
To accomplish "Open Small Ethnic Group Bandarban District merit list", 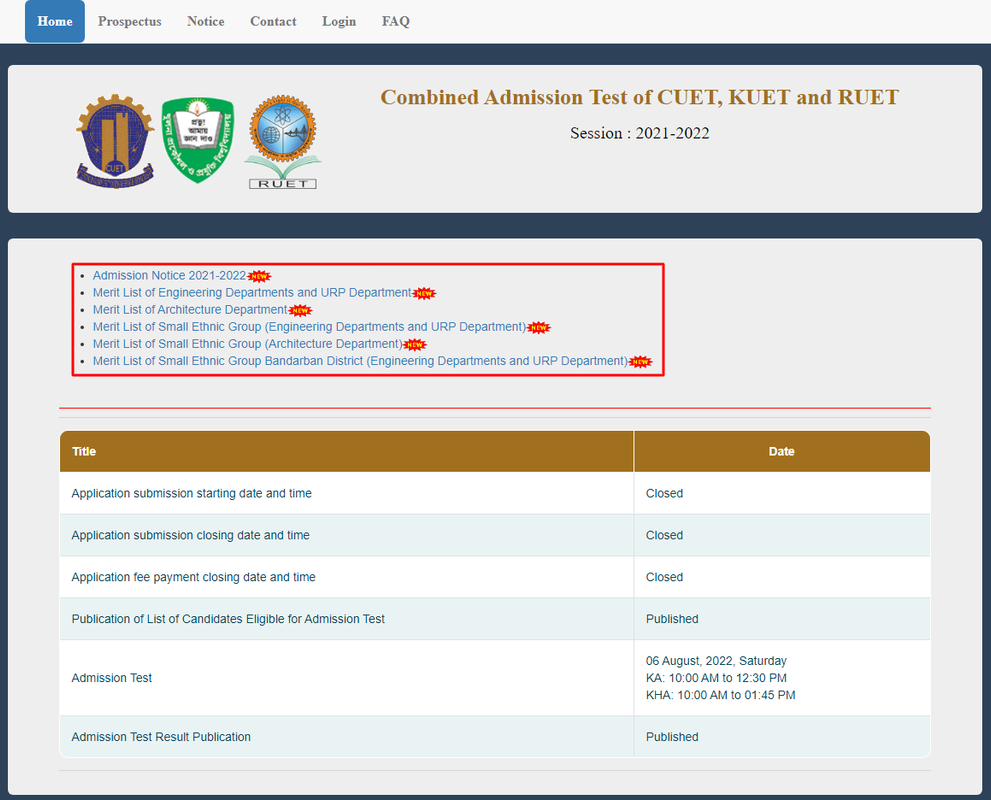I will click(360, 361).
